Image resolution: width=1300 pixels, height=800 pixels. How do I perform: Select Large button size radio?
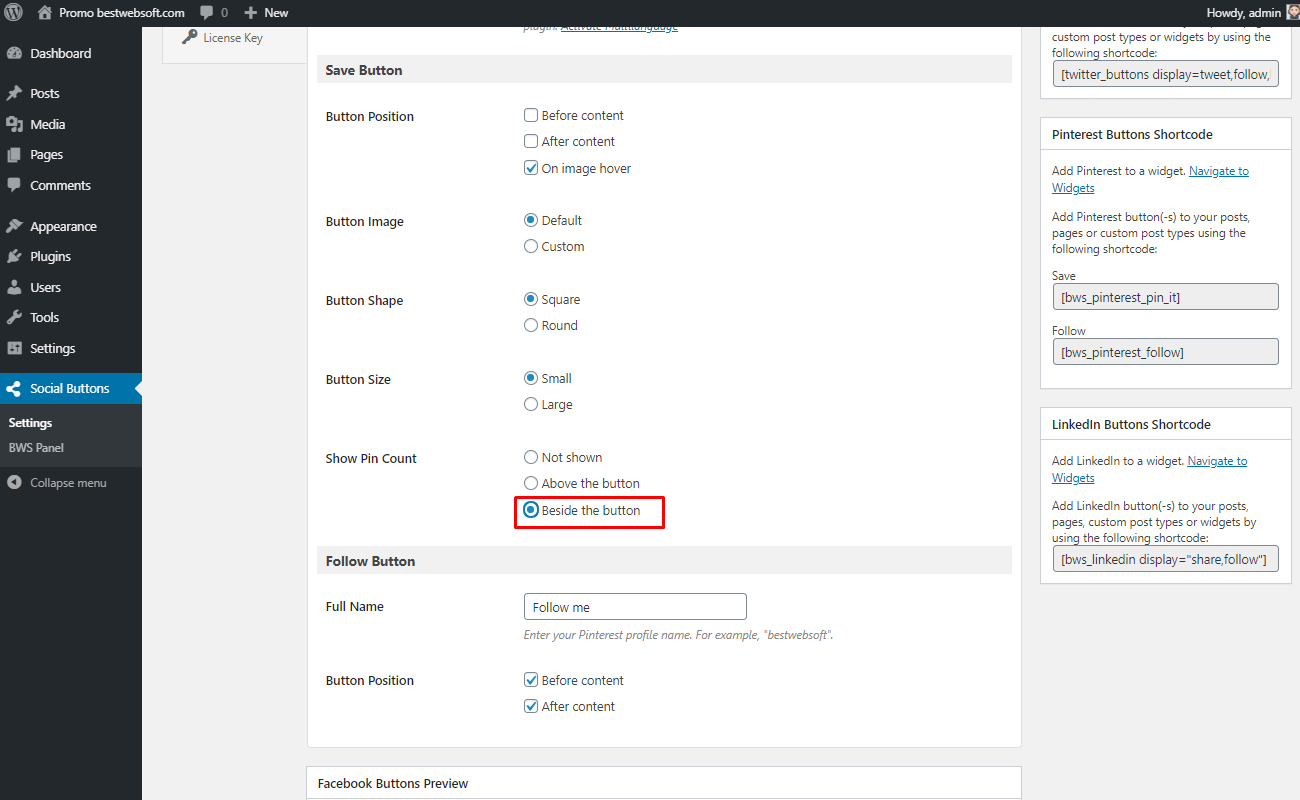[x=531, y=404]
